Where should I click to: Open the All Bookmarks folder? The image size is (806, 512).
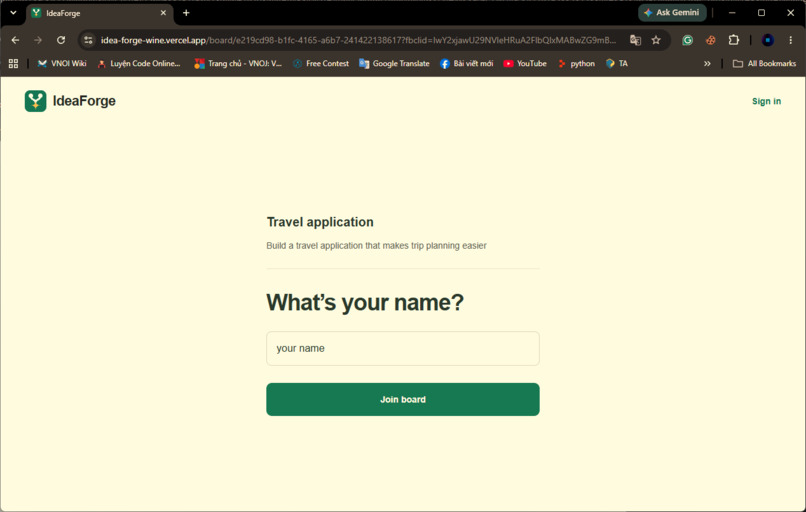[764, 64]
